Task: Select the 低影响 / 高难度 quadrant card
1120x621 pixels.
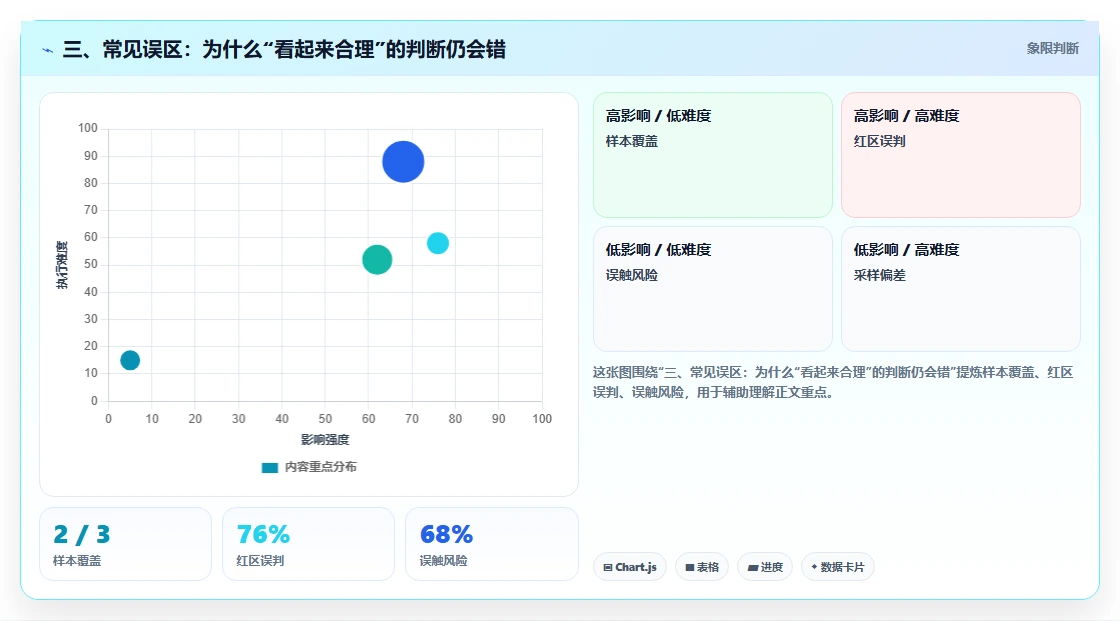Action: (x=960, y=289)
